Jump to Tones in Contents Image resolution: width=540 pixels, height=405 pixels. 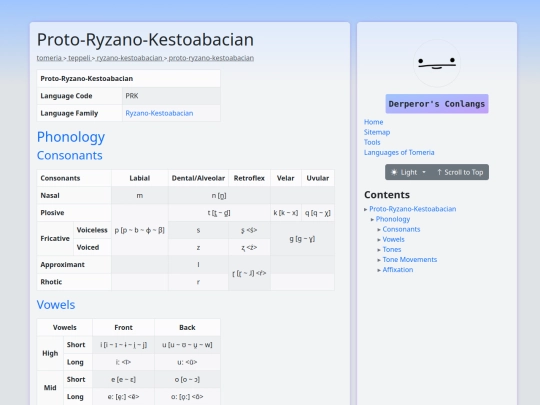click(392, 249)
